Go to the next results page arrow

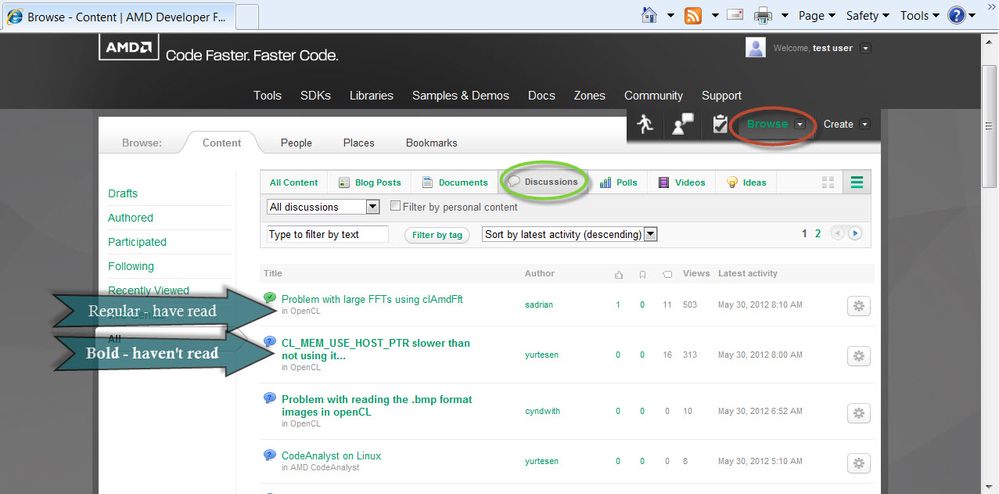coord(855,234)
